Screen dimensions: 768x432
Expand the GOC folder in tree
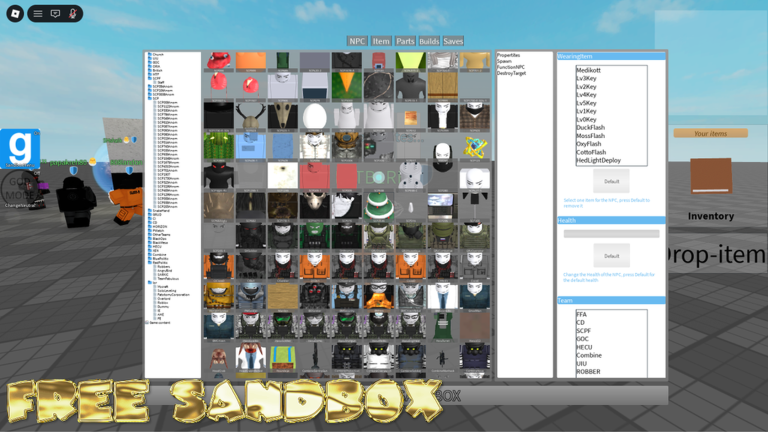(x=154, y=62)
